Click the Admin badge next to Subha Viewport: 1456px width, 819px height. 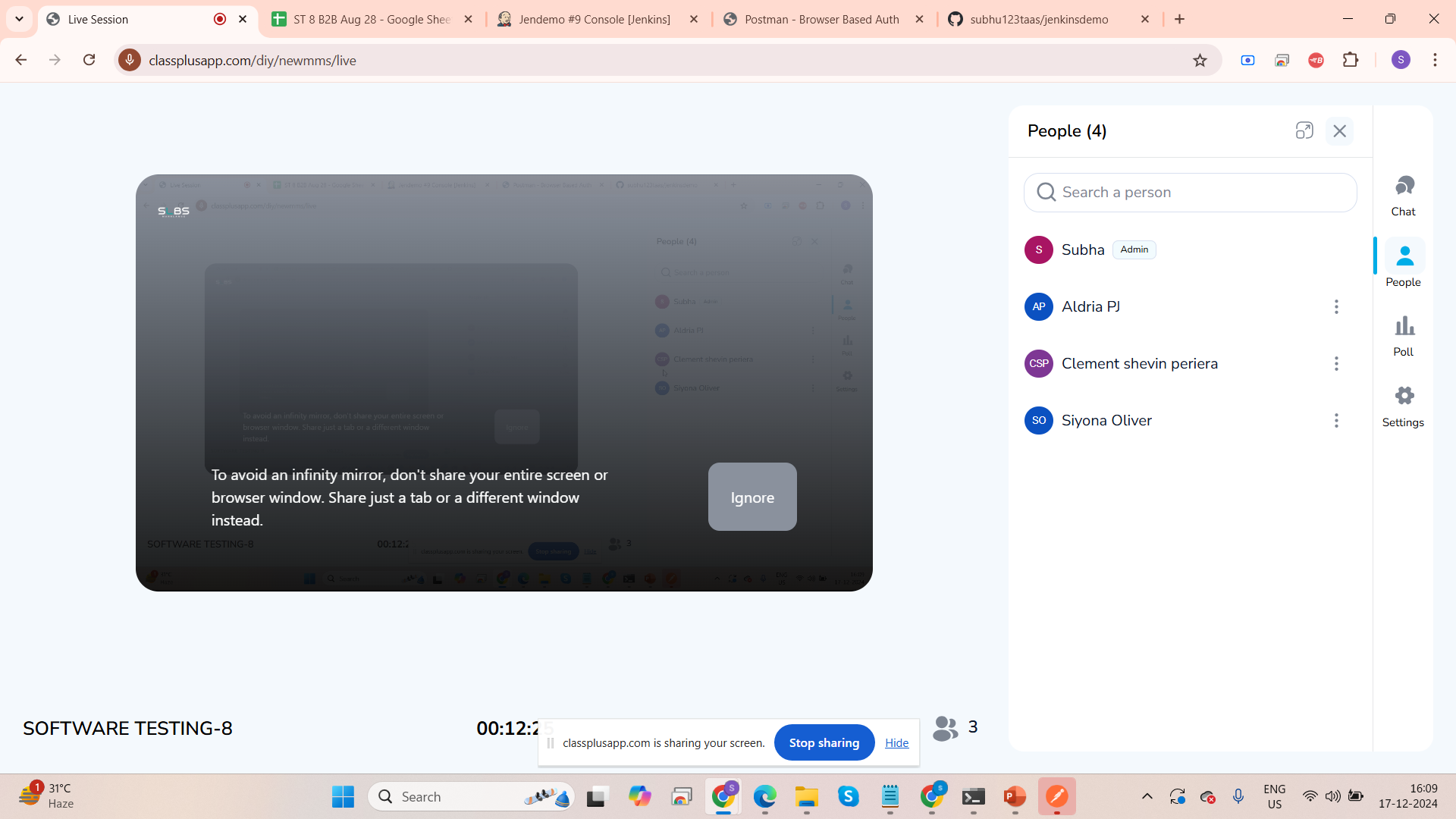(x=1134, y=249)
